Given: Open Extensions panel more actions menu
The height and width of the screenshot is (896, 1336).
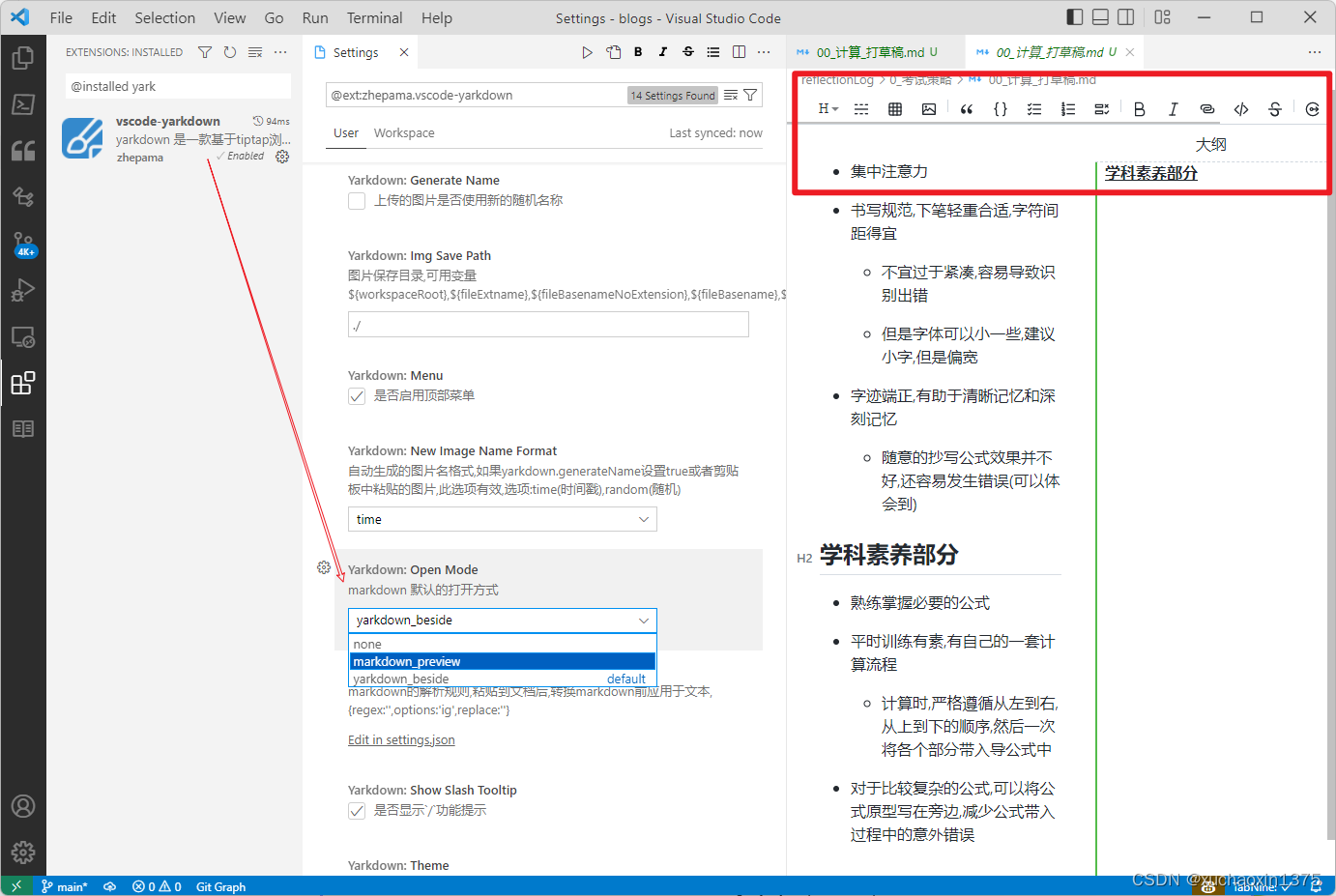Looking at the screenshot, I should click(x=280, y=52).
